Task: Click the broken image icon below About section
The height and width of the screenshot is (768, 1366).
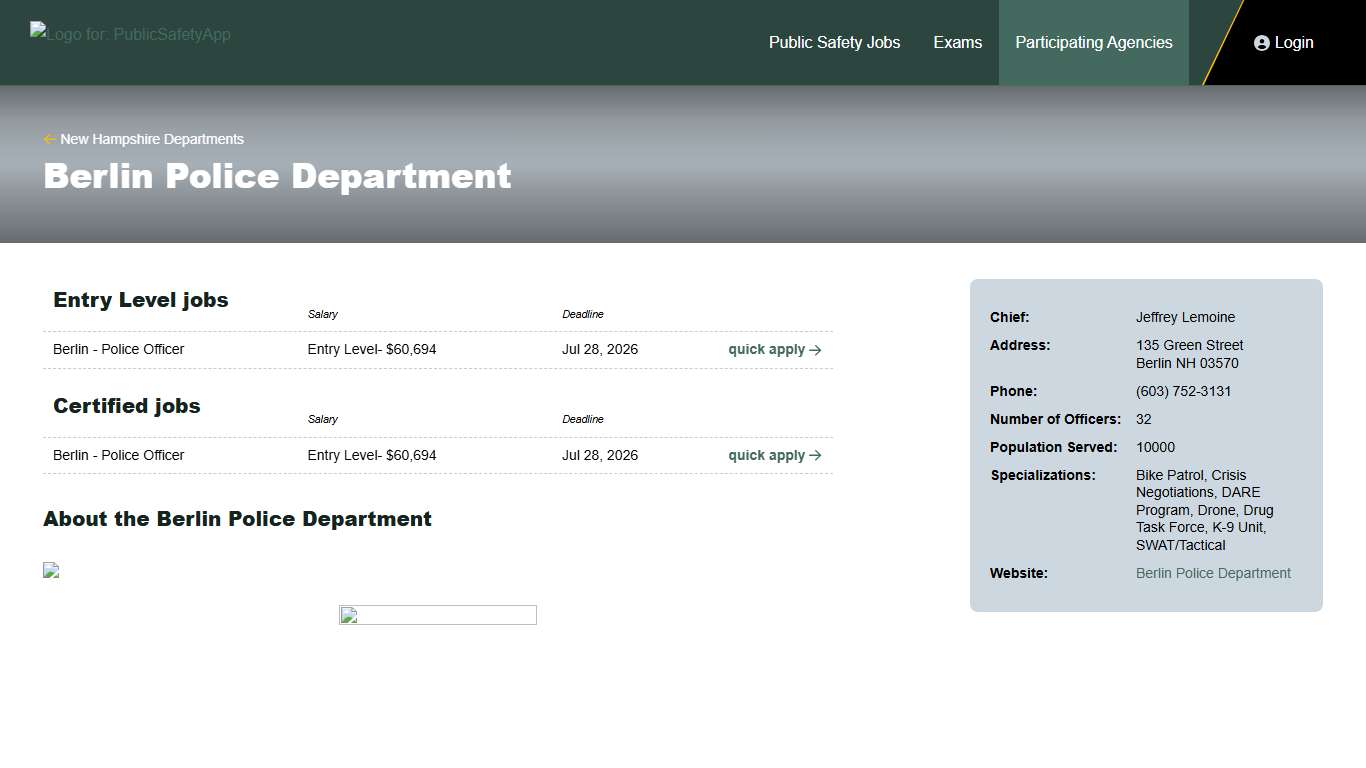Action: coord(51,571)
